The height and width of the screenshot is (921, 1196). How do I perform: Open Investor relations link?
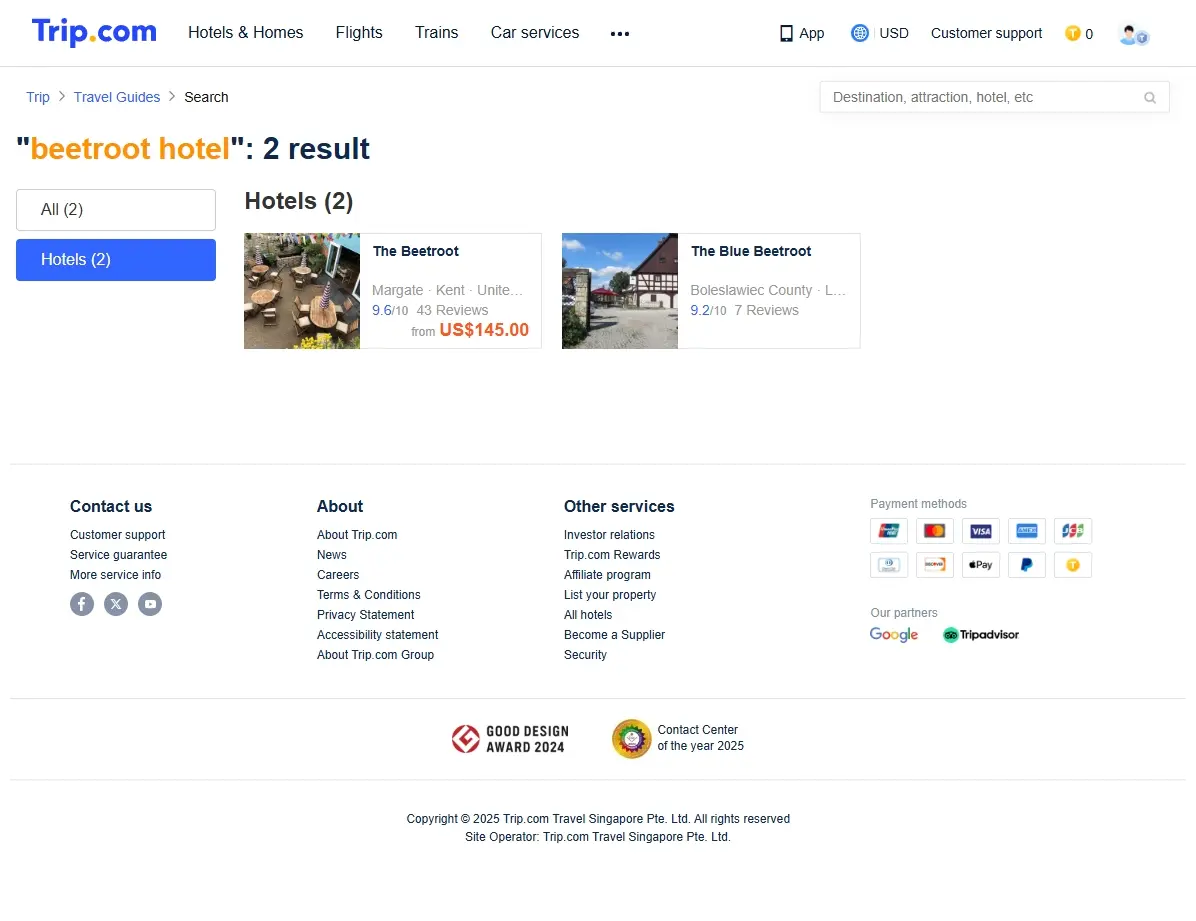point(609,535)
